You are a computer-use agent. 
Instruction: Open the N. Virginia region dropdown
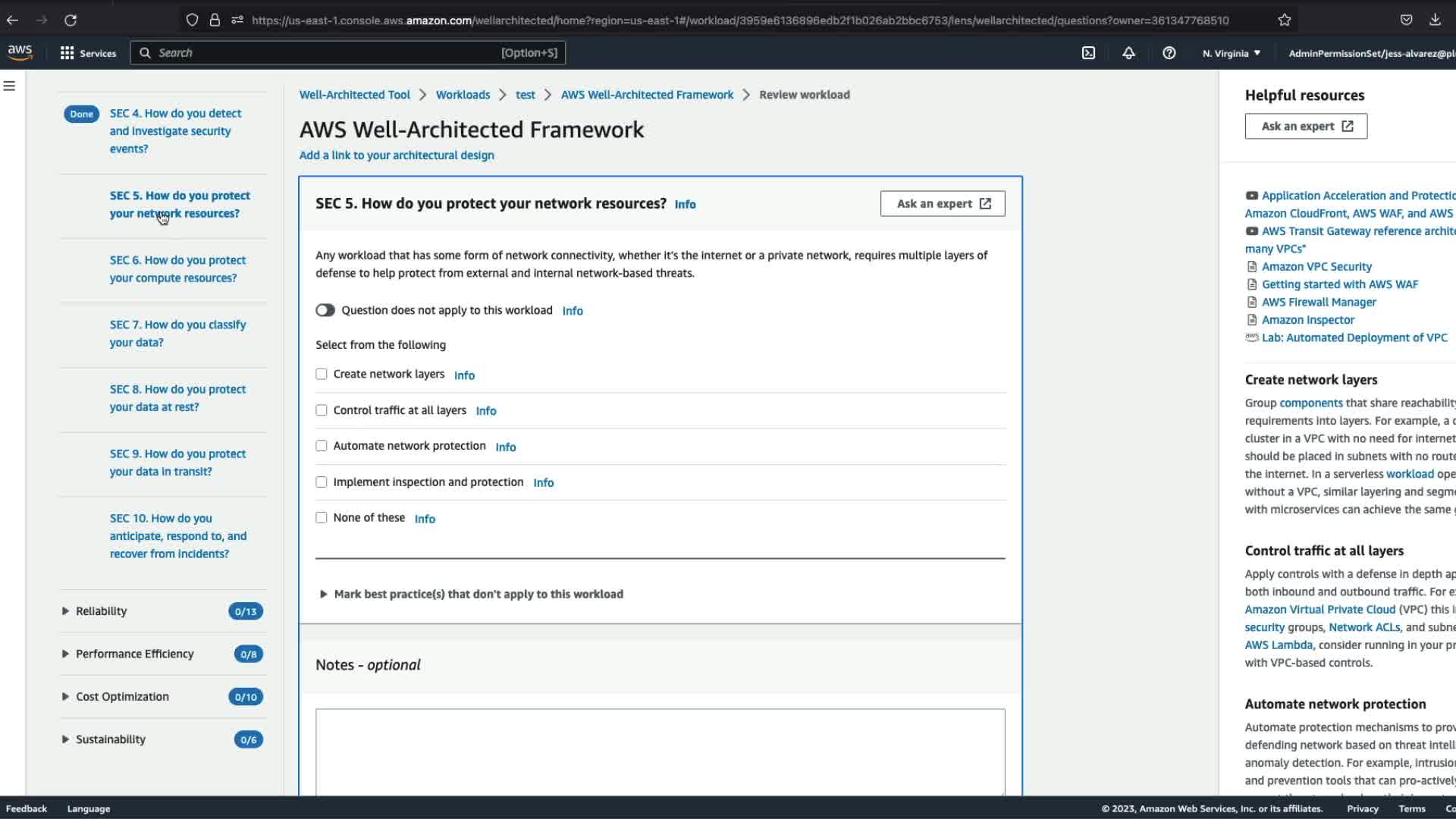pyautogui.click(x=1231, y=53)
